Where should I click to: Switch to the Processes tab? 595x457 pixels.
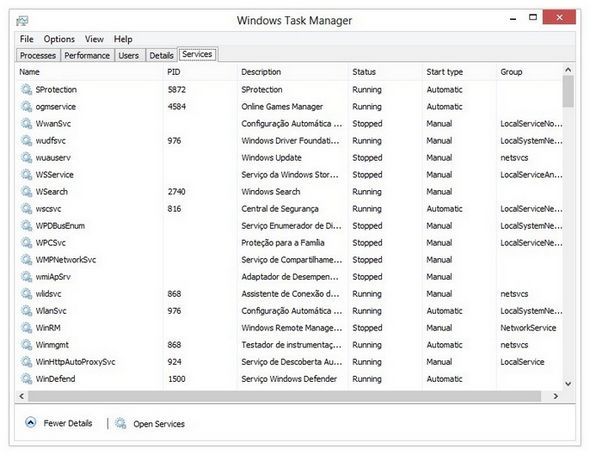tap(38, 55)
